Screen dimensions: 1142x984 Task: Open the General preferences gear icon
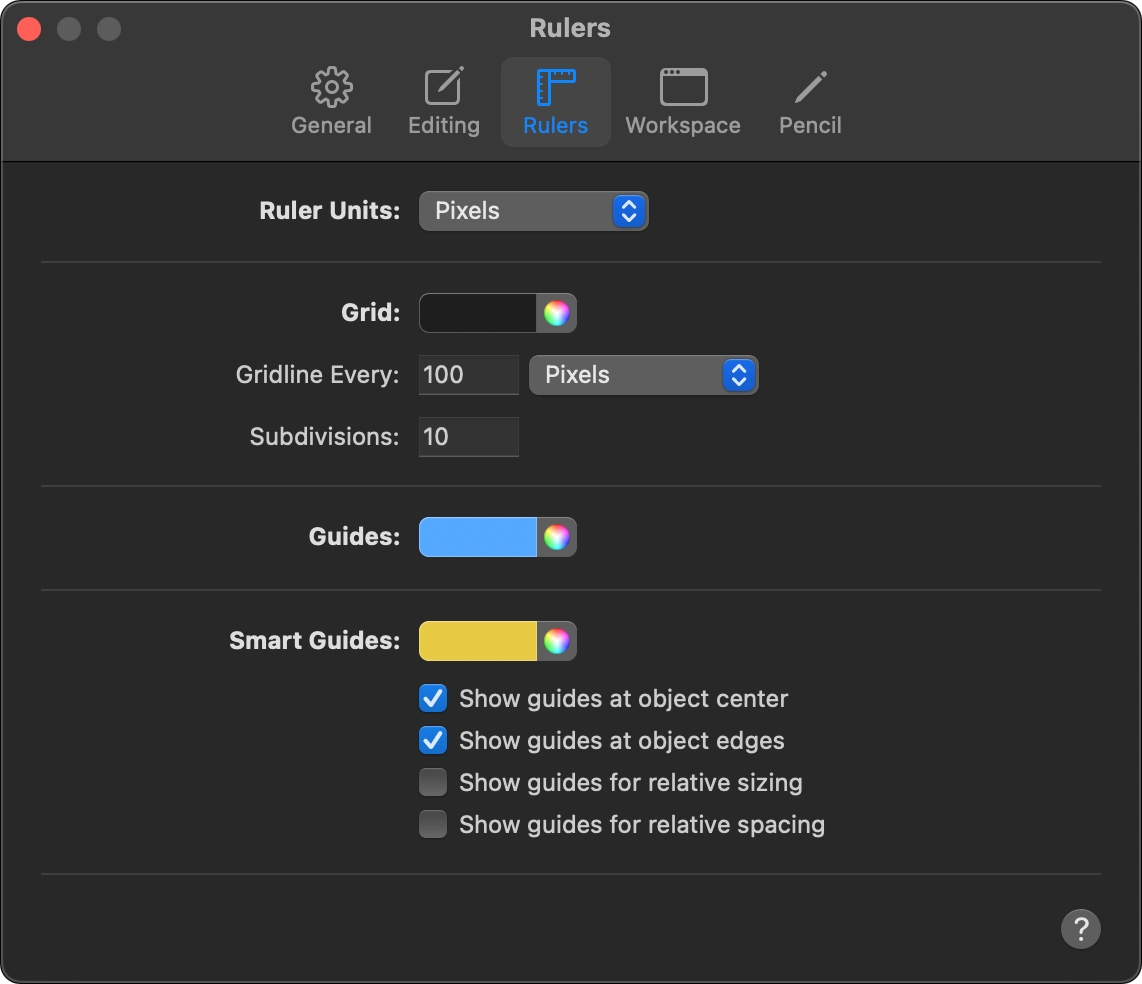click(331, 87)
